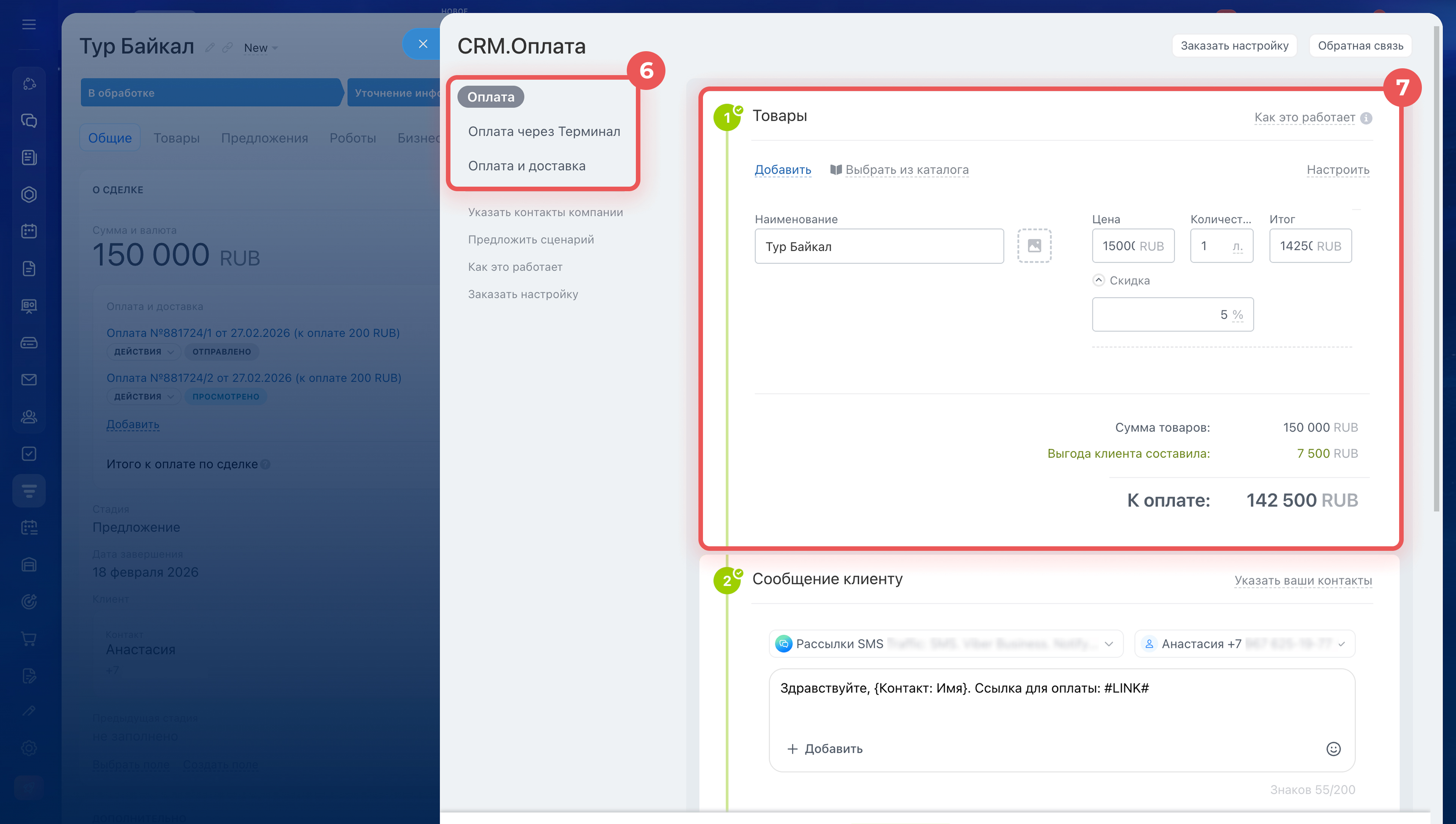Viewport: 1456px width, 824px height.
Task: Open the shopping cart icon in the sidebar
Action: [29, 638]
